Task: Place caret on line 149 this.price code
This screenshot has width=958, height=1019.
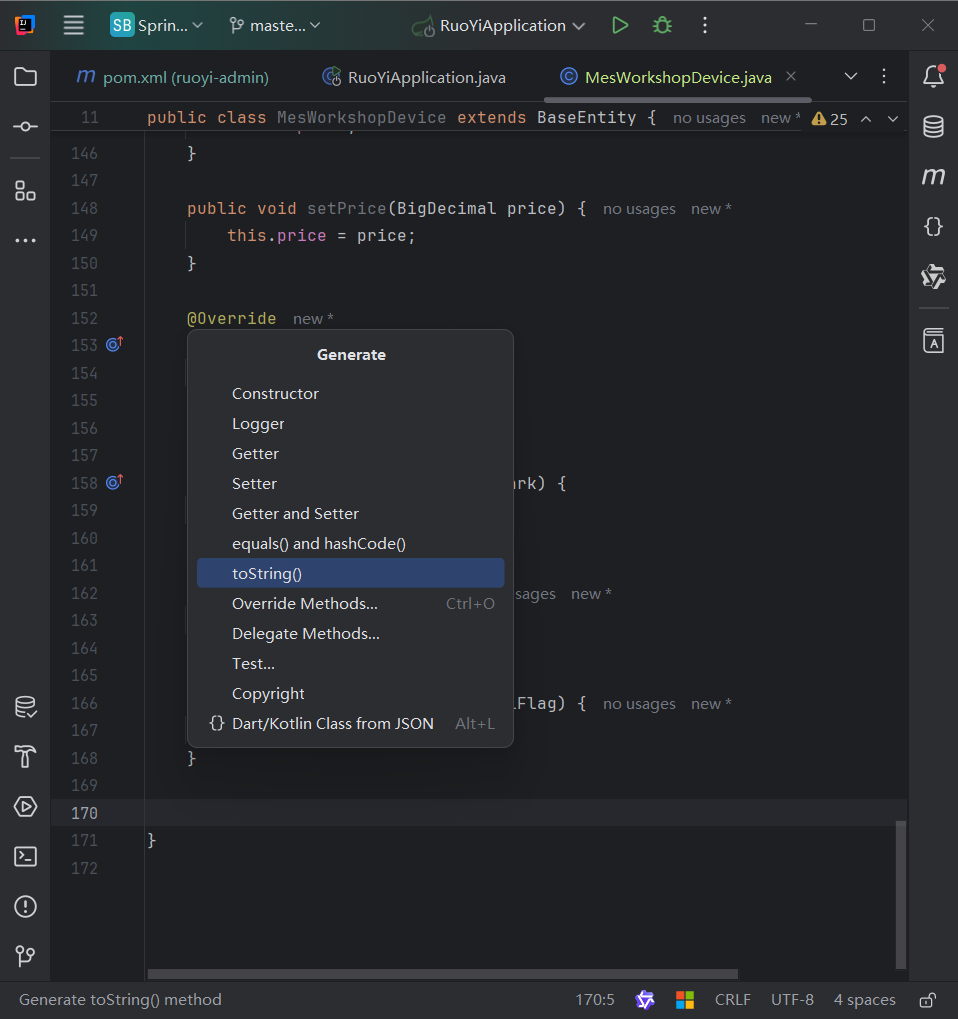Action: point(321,236)
